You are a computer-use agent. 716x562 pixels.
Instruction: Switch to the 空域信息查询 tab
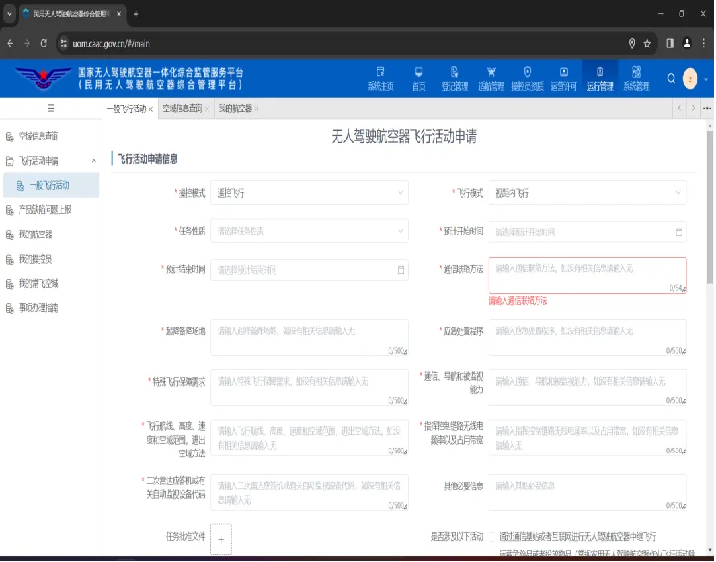click(182, 109)
